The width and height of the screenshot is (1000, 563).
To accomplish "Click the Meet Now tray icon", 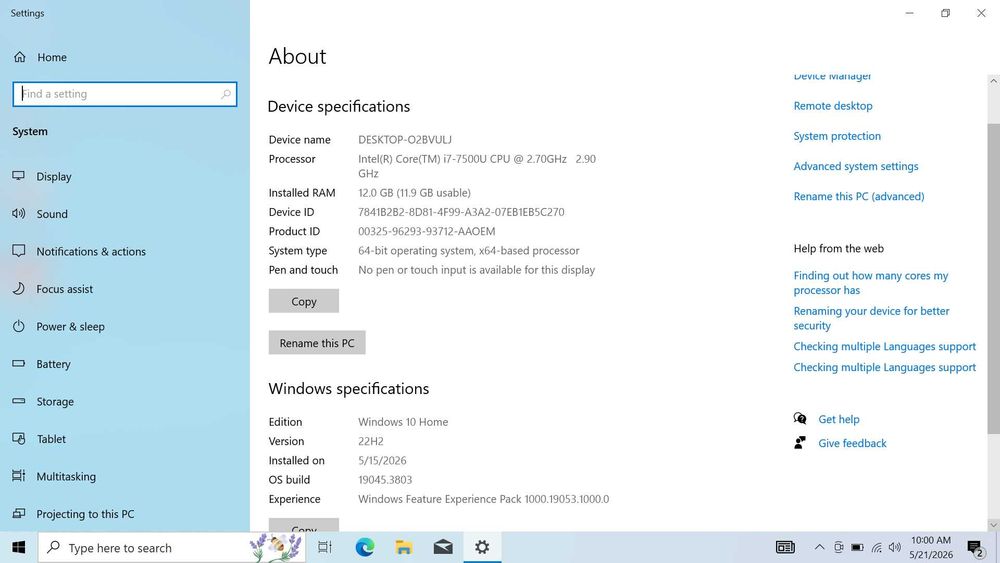I will click(839, 548).
